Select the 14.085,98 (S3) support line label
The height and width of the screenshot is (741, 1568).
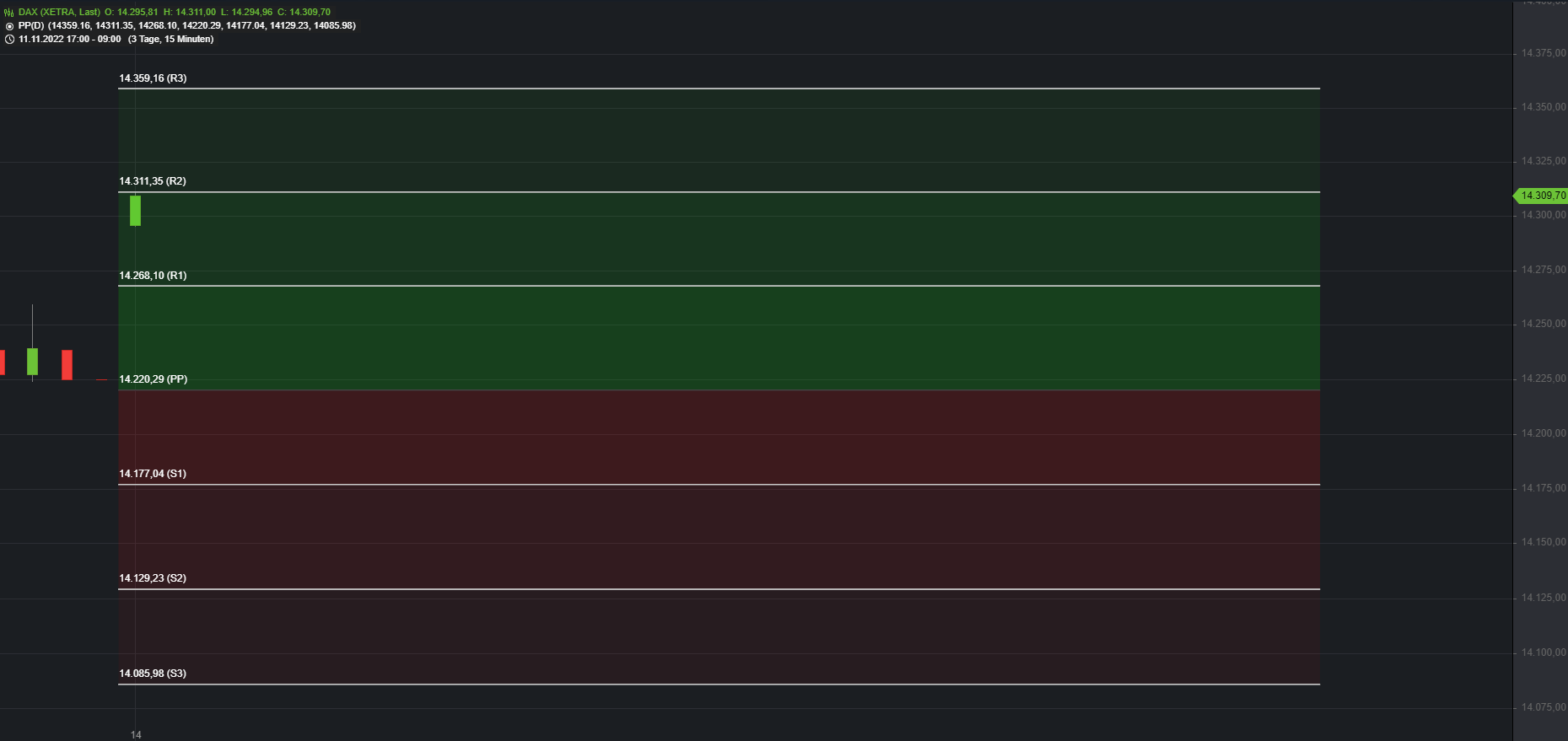[x=153, y=674]
